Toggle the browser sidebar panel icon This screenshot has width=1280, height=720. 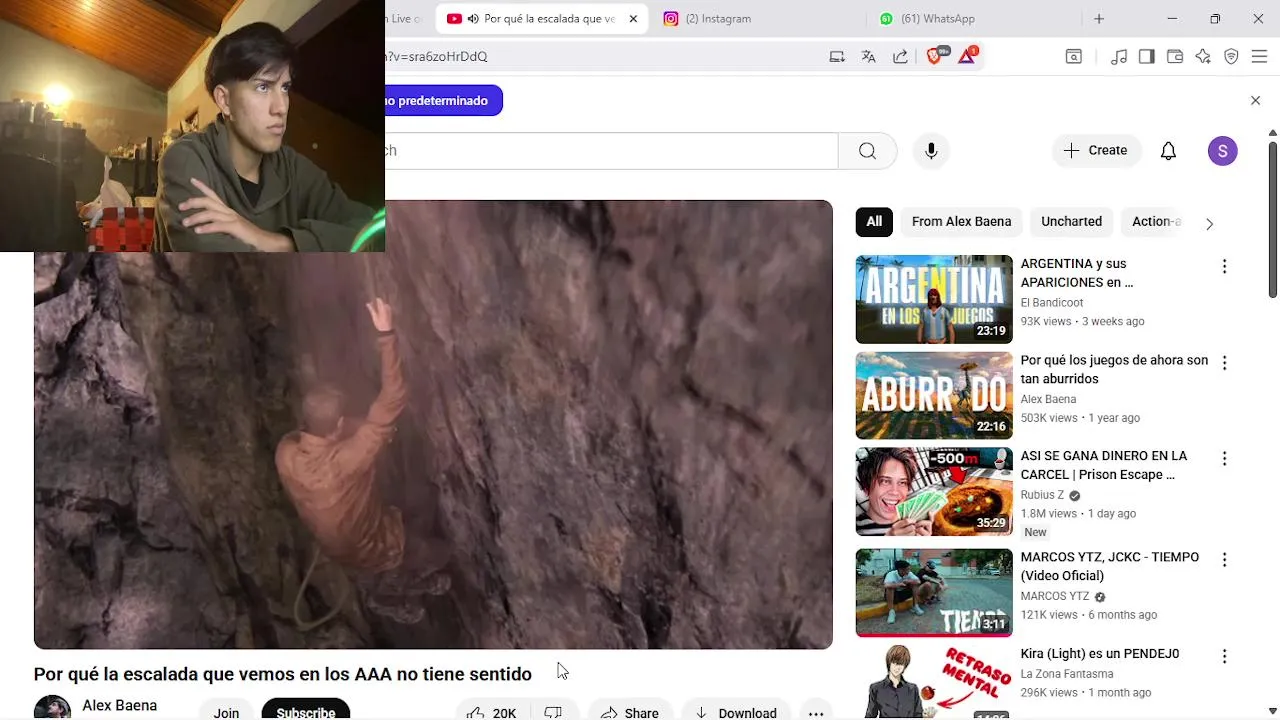[x=1147, y=57]
